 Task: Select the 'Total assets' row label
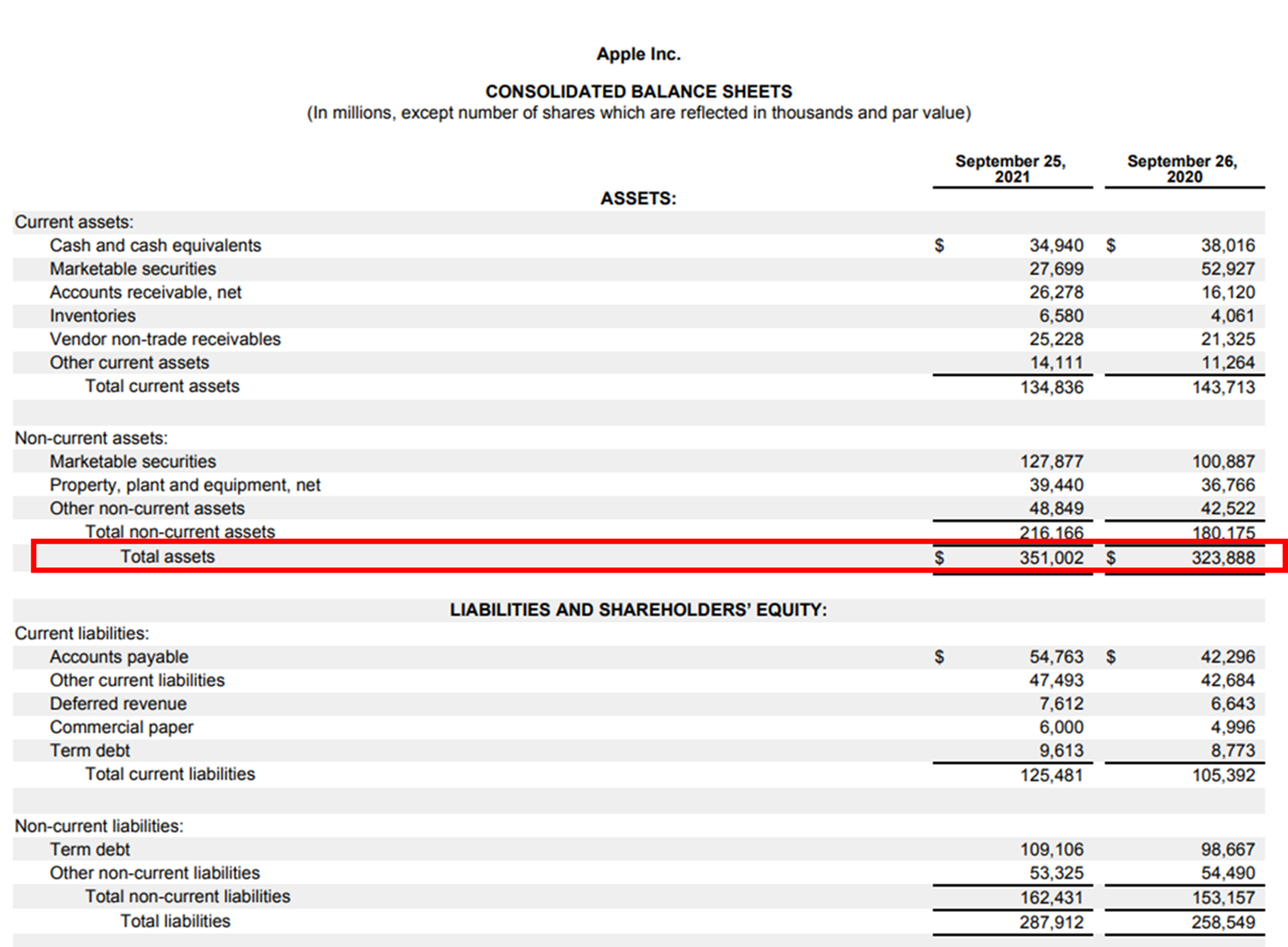pos(167,556)
